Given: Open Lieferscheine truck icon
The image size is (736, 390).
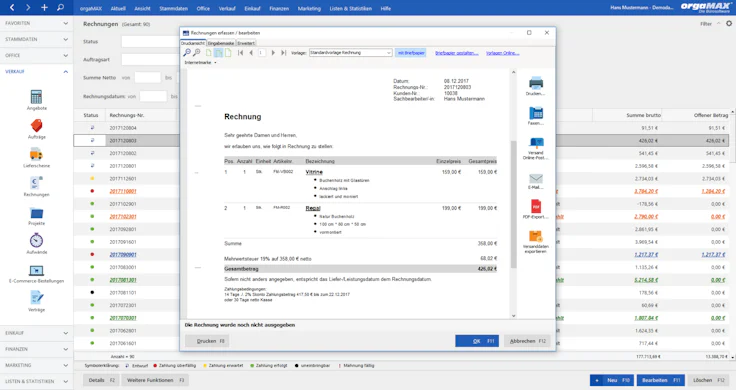Looking at the screenshot, I should [36, 154].
